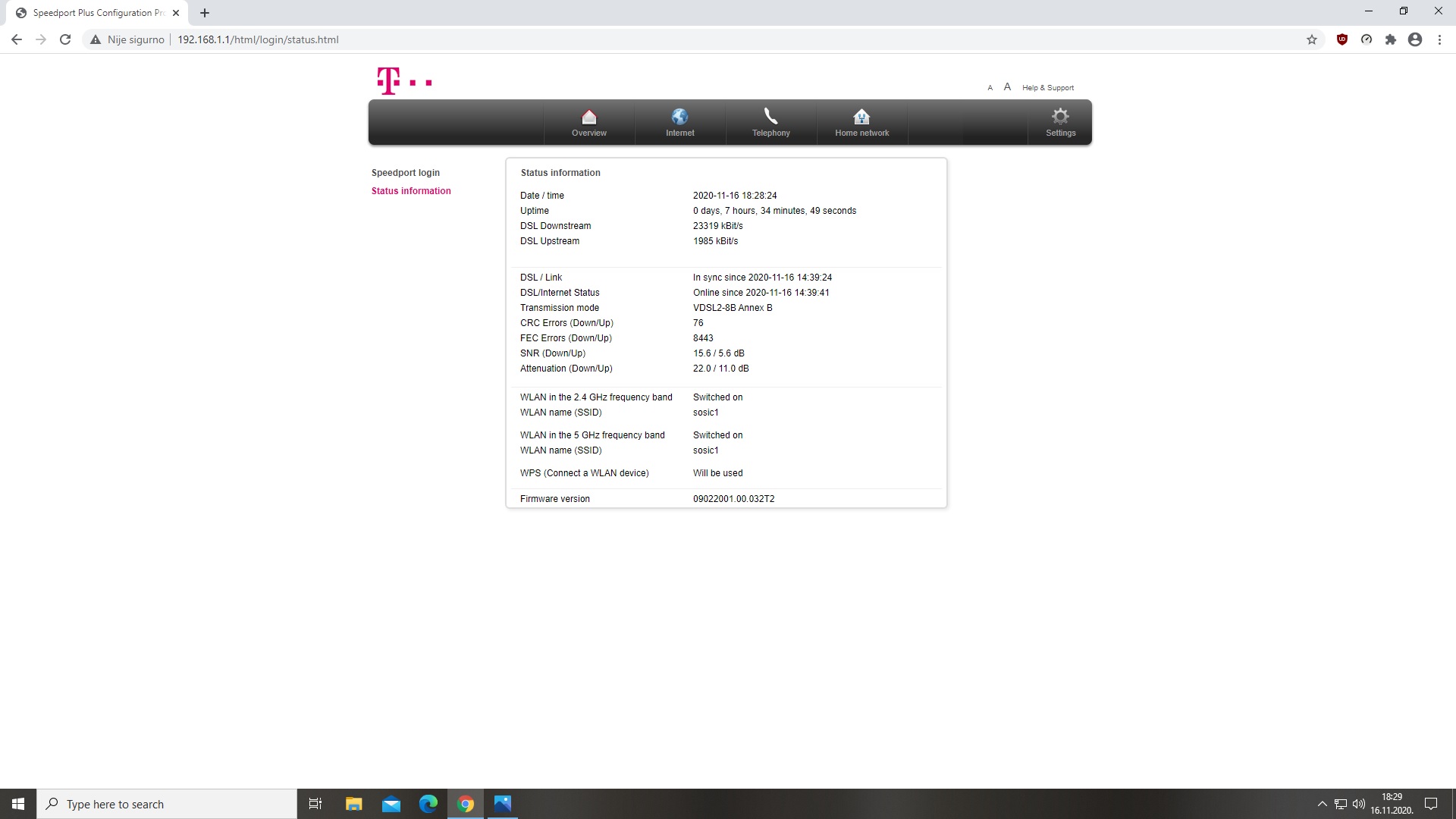
Task: Reload the router status page
Action: coord(65,39)
